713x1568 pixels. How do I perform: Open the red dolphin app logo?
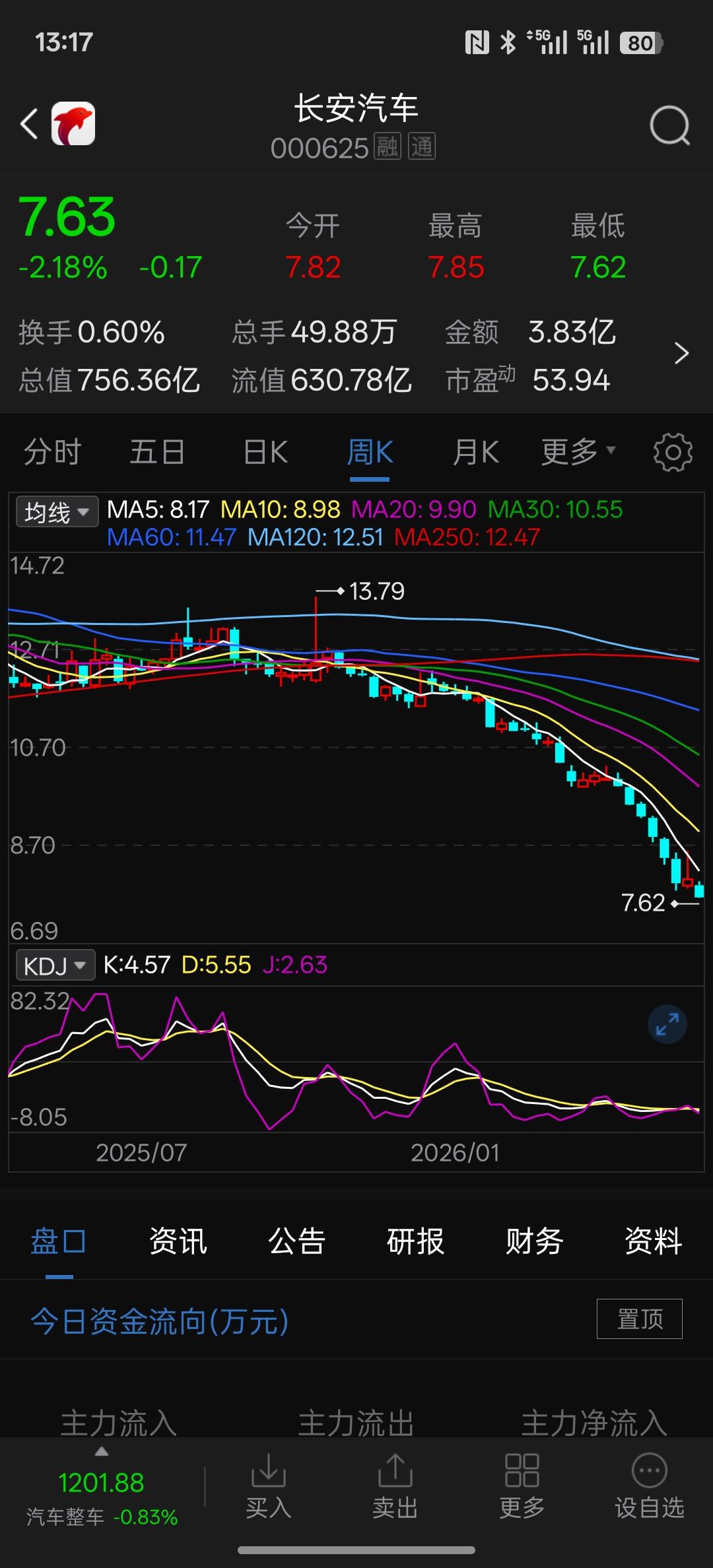tap(73, 123)
